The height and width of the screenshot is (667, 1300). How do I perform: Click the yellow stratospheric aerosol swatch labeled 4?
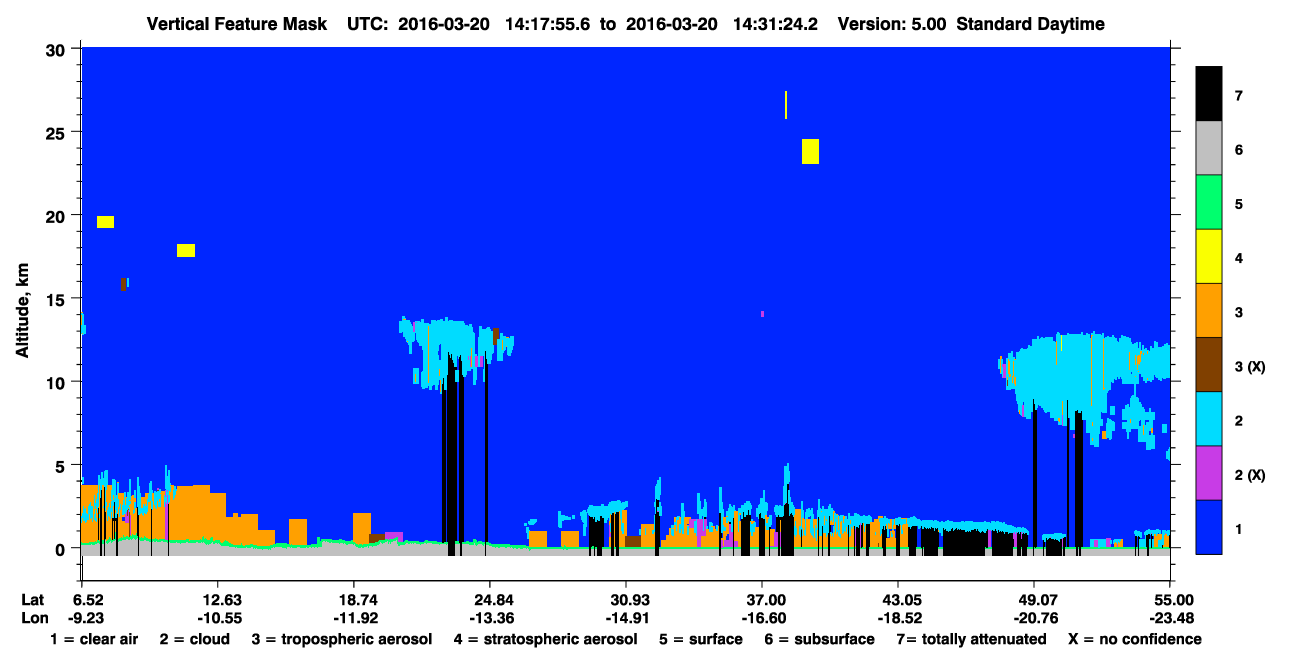(x=1209, y=256)
